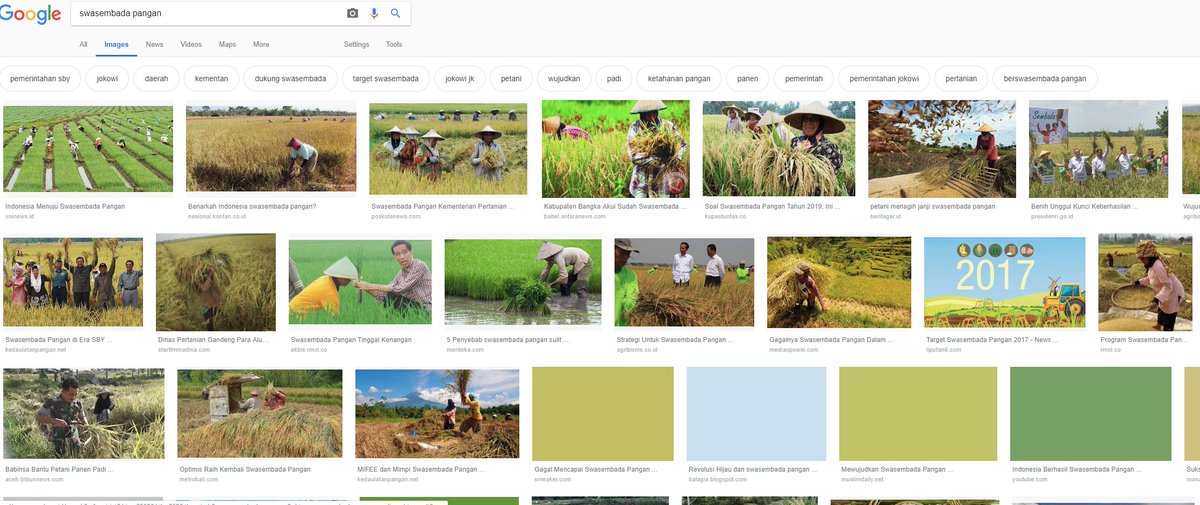This screenshot has height=505, width=1200.
Task: Choose 'dukung swasembada' chip
Action: pos(290,78)
